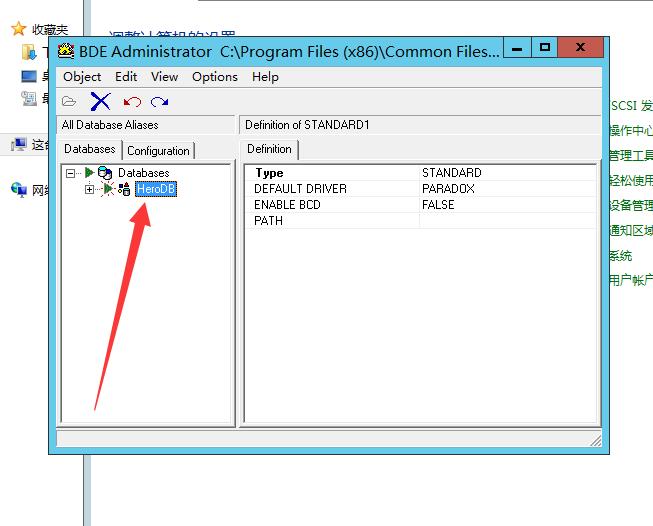Image resolution: width=653 pixels, height=526 pixels.
Task: Open the Options menu
Action: pos(214,76)
